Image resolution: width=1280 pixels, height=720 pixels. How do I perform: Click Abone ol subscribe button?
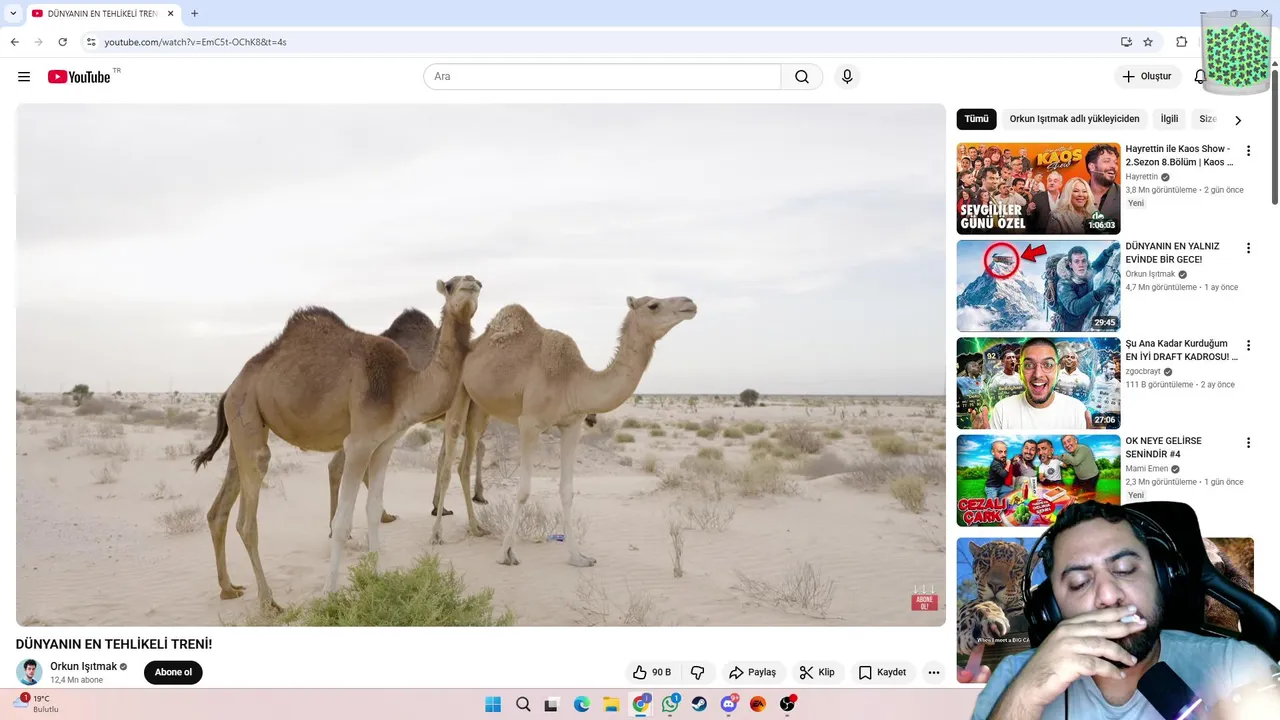[173, 672]
